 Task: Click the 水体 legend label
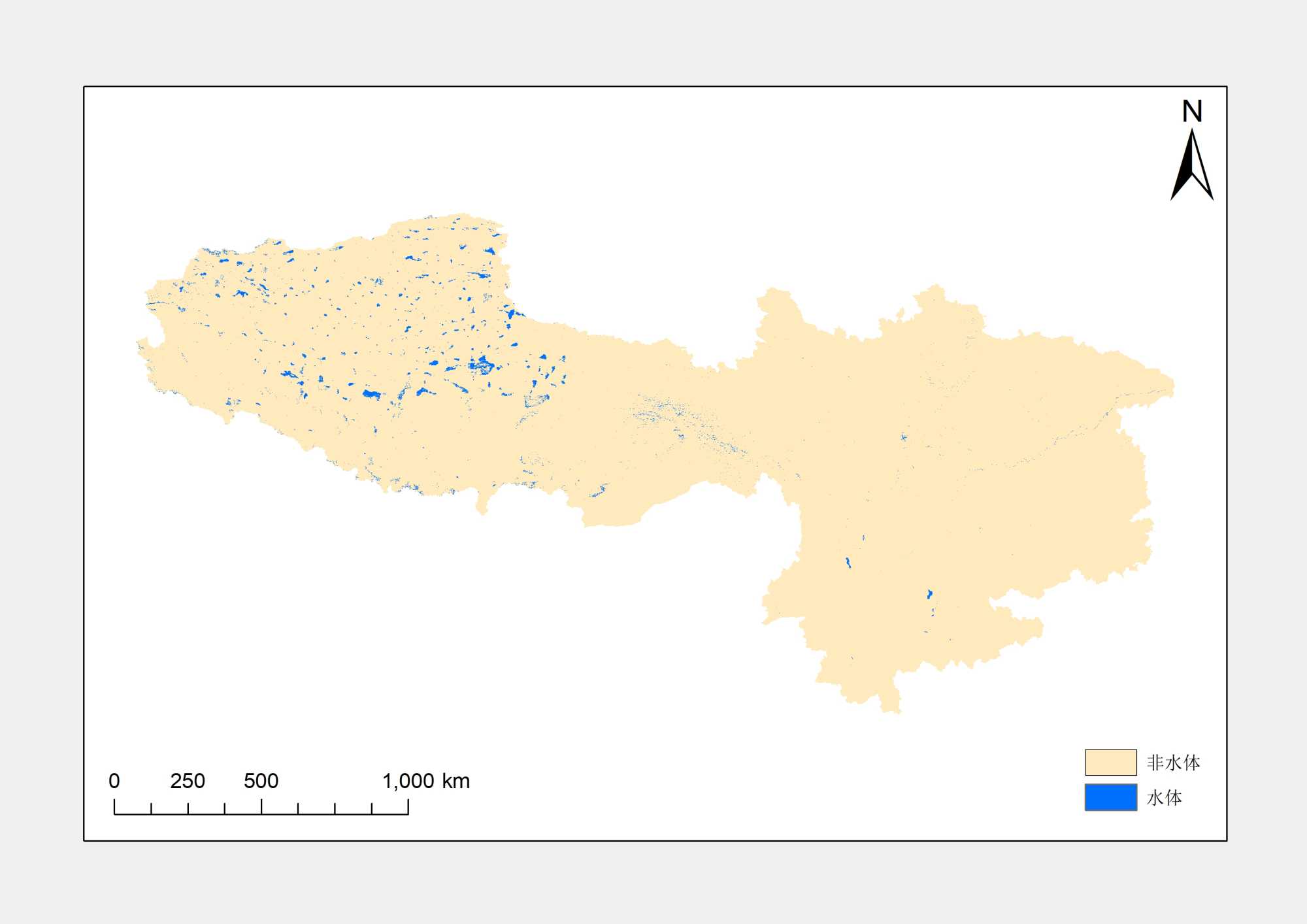[1164, 798]
